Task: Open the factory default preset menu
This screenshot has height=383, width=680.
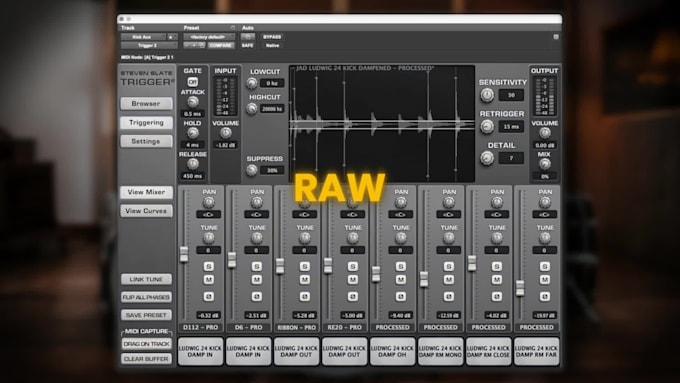Action: coord(209,37)
